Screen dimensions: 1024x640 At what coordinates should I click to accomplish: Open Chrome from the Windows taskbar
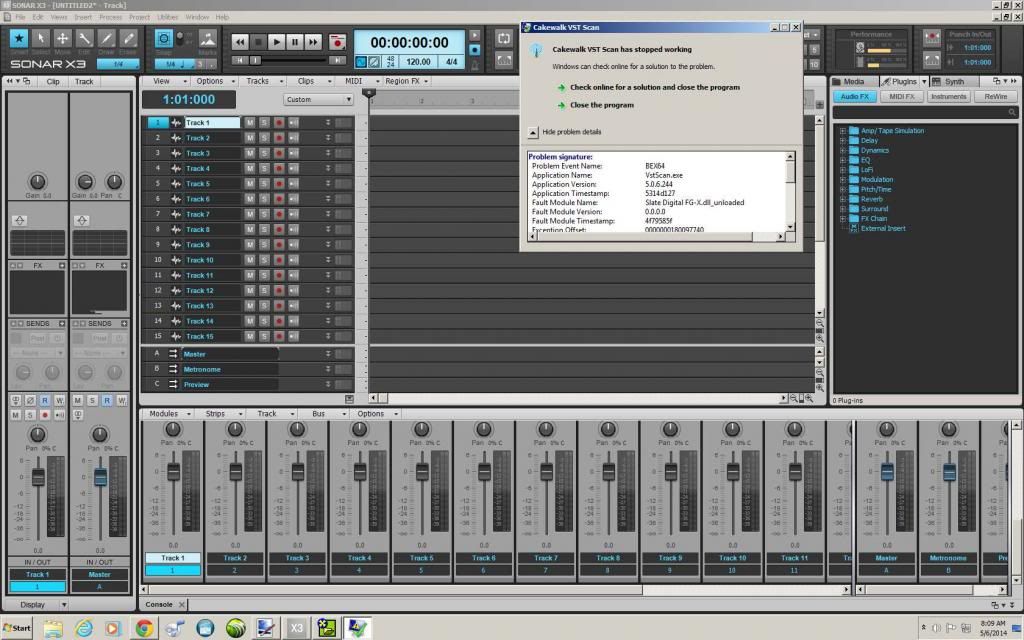(x=144, y=628)
